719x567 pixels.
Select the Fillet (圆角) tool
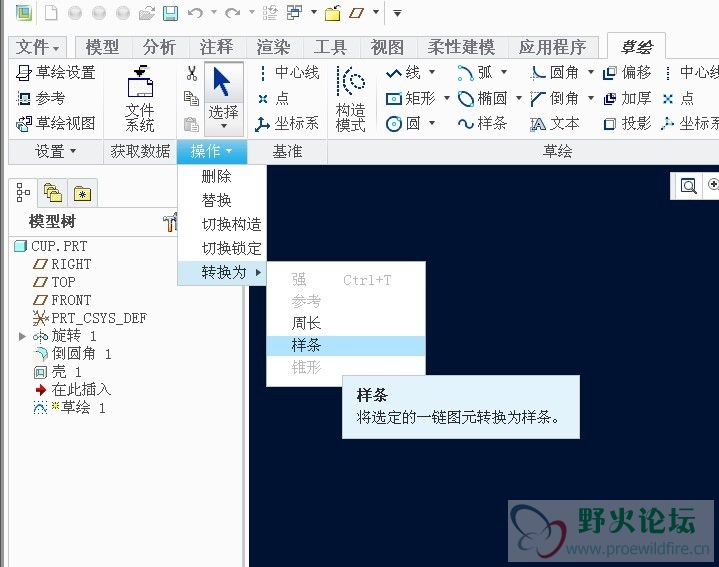pyautogui.click(x=555, y=72)
